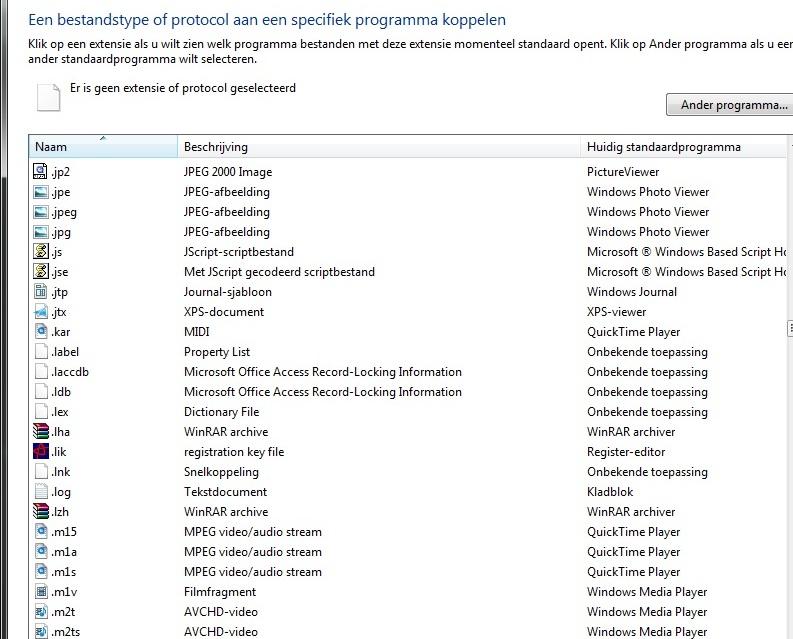Select 'XPS-viewer' program entry
793x639 pixels.
(x=616, y=312)
